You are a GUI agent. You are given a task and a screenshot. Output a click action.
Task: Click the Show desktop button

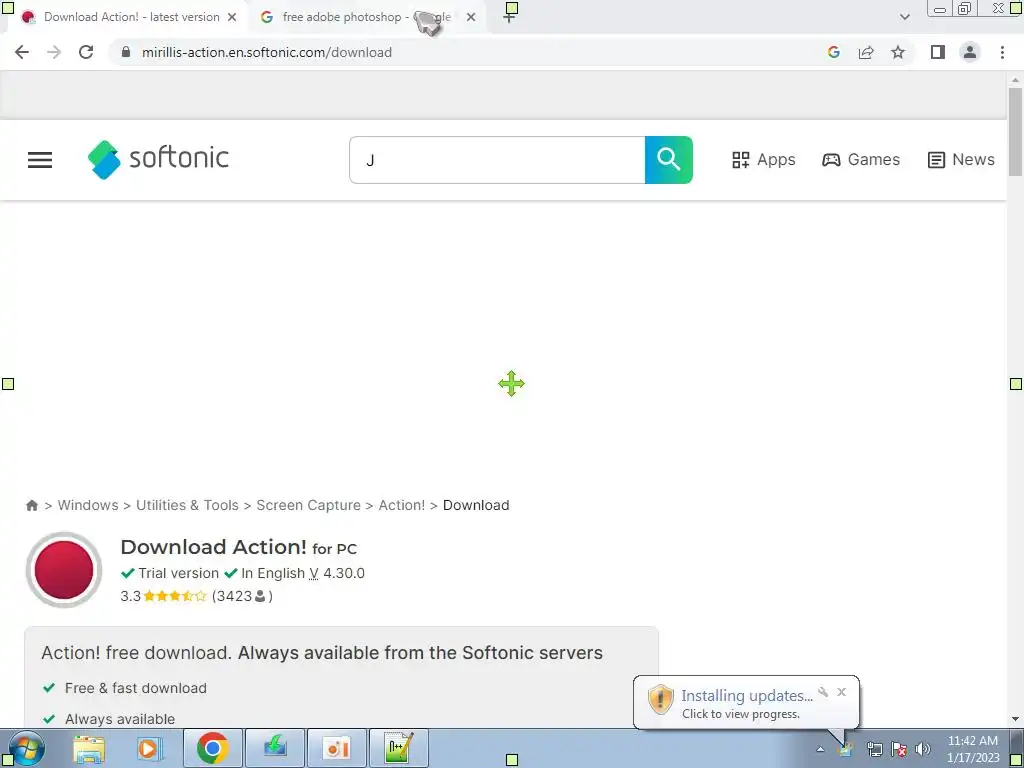(x=1017, y=749)
